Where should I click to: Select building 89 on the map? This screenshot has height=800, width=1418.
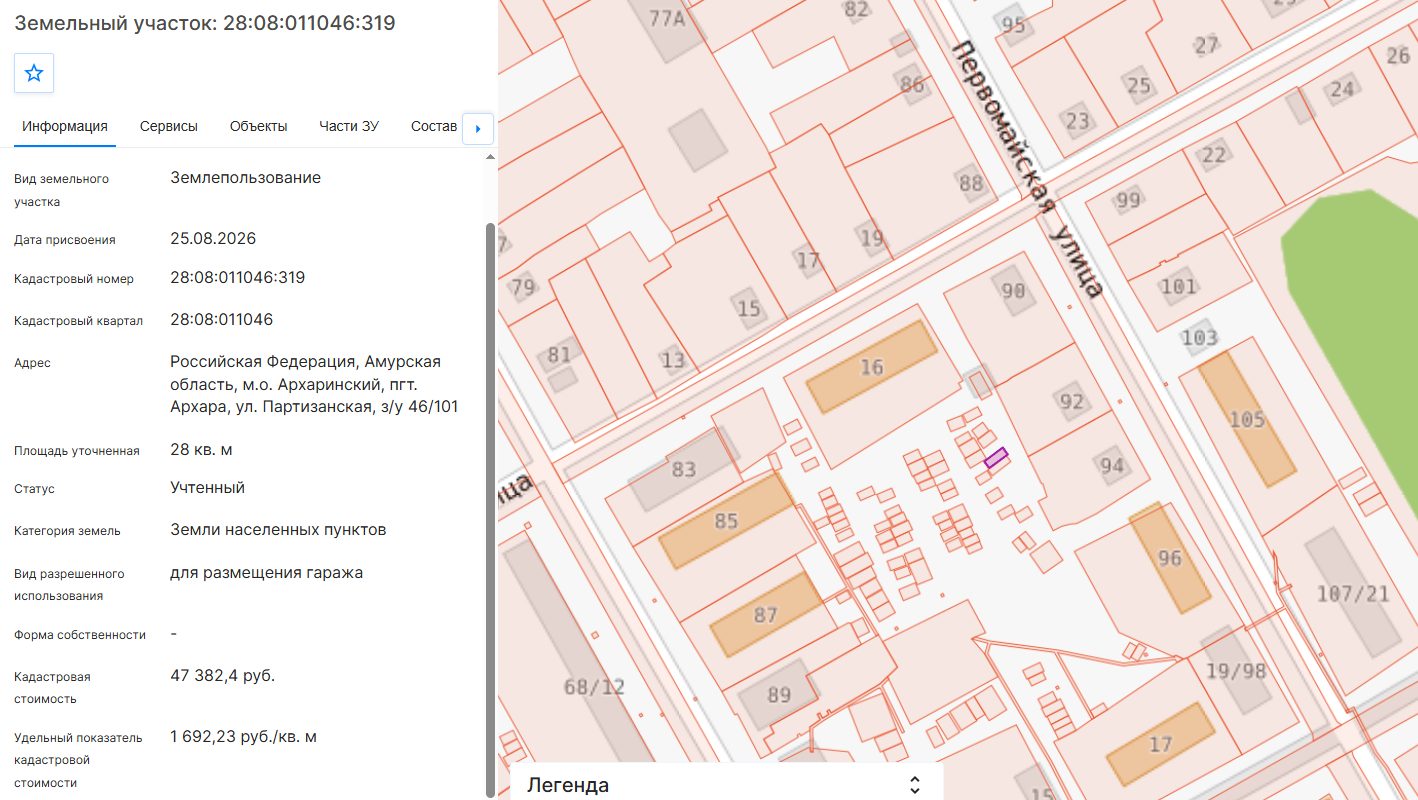pyautogui.click(x=779, y=694)
